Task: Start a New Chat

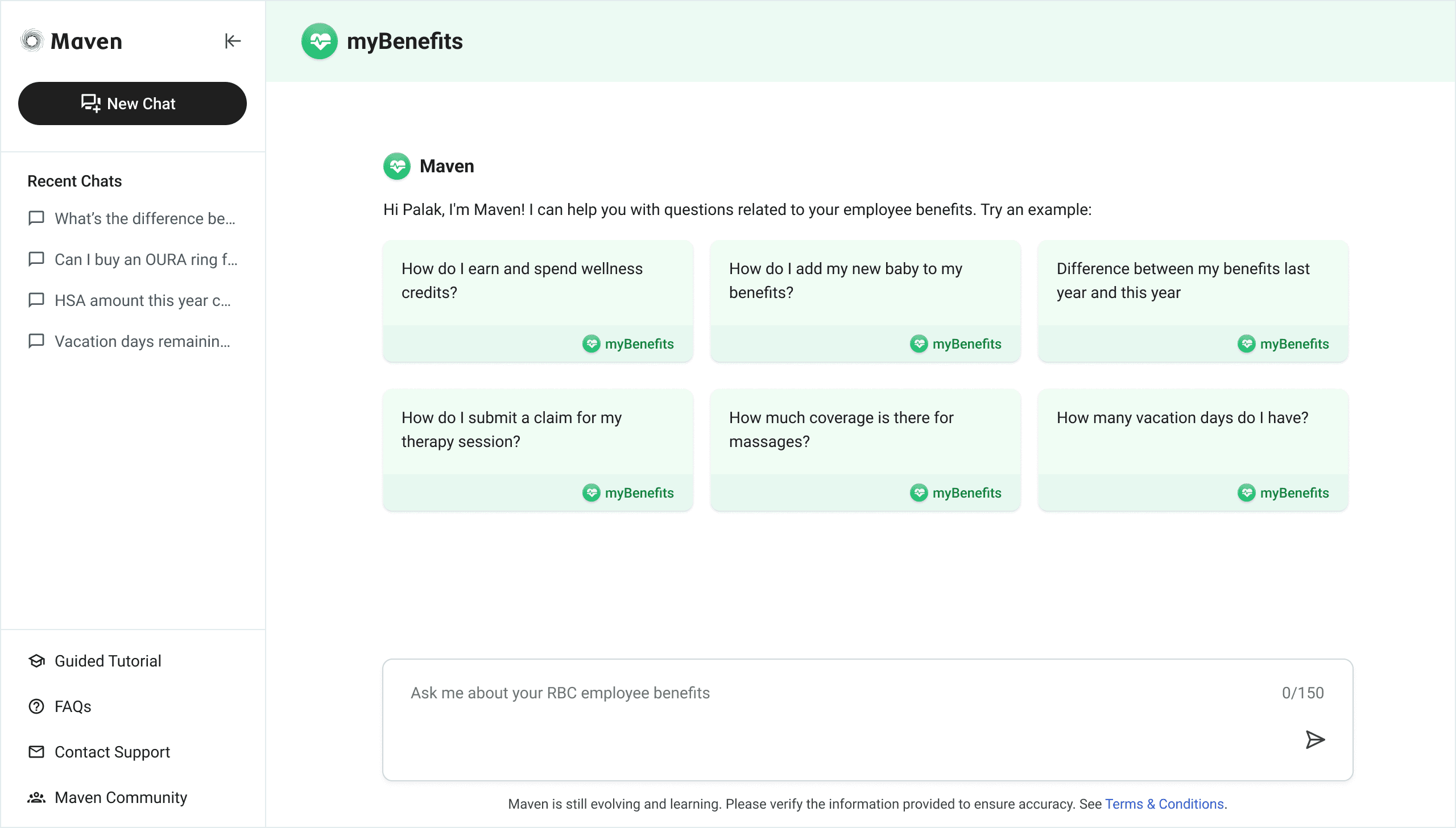Action: [133, 103]
